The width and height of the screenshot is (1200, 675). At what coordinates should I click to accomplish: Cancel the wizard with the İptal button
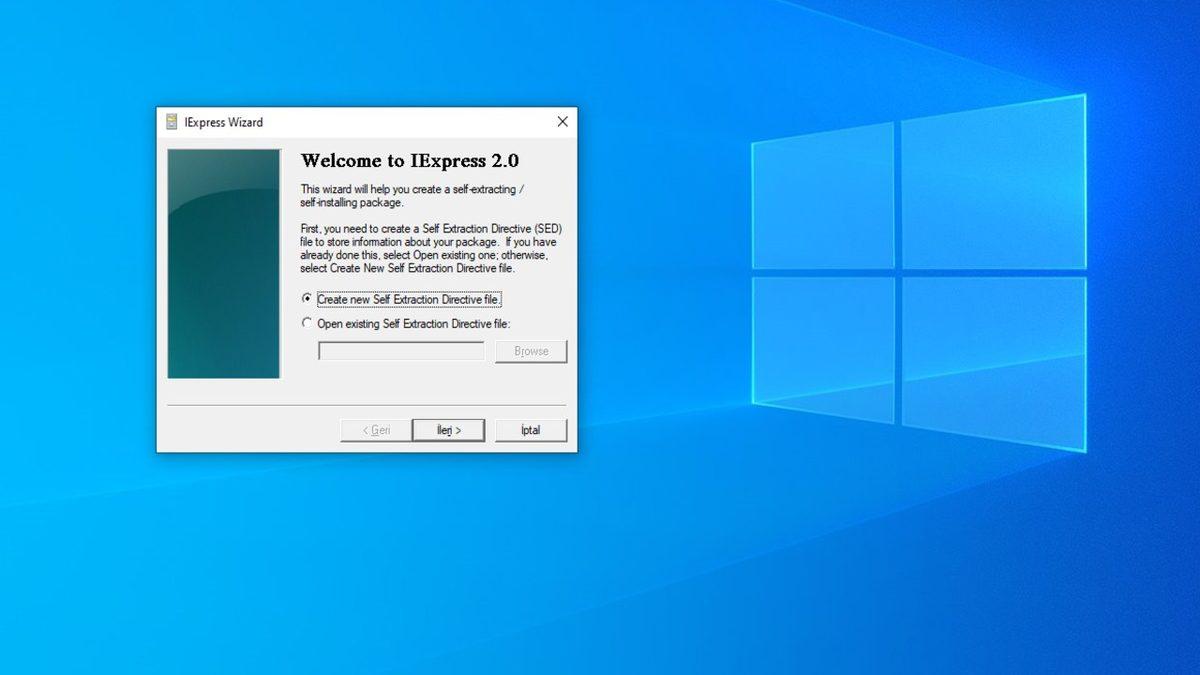point(531,429)
